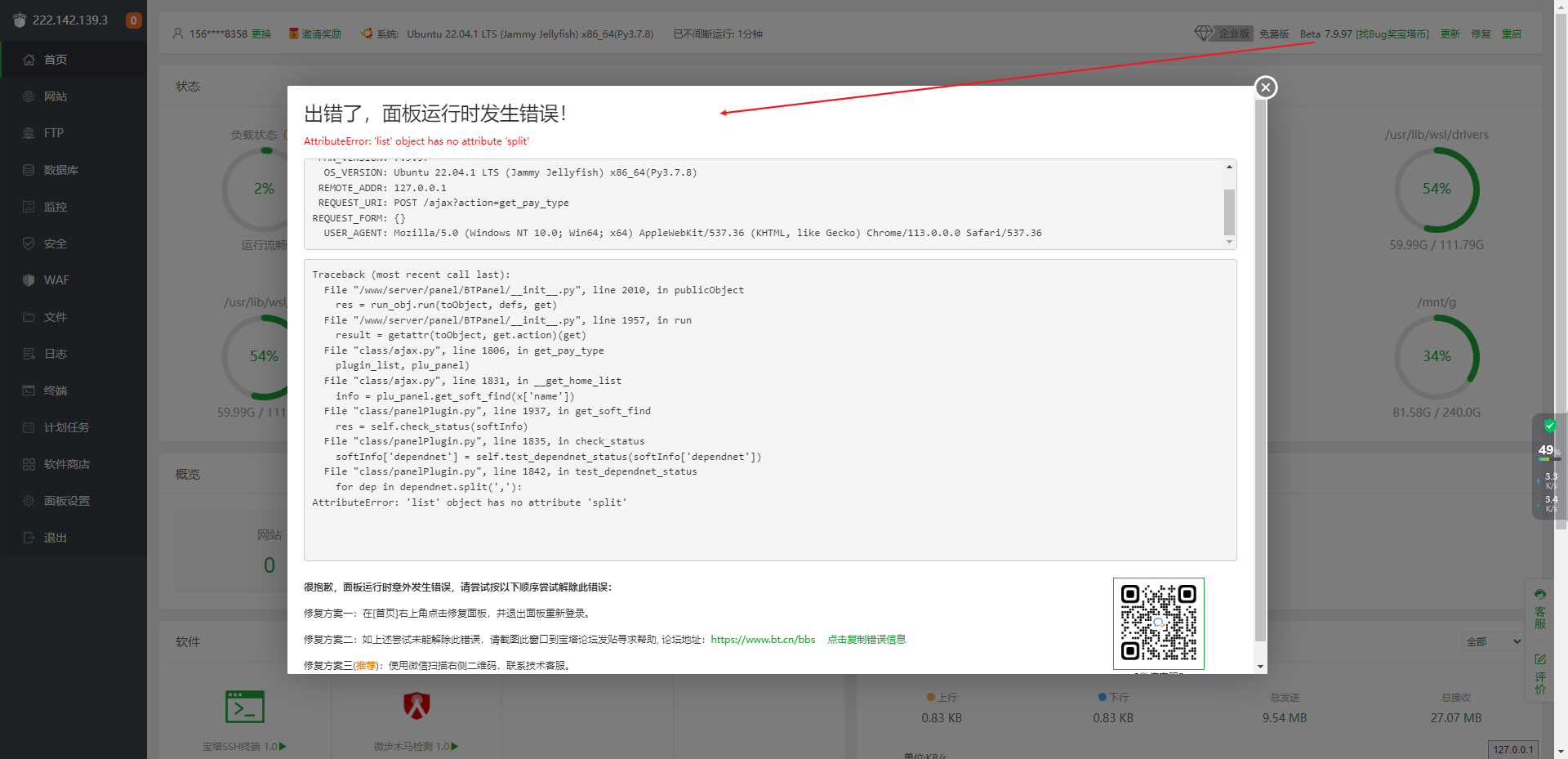Click the /usr/lib/wsl/drivers 54% disk gauge
The height and width of the screenshot is (759, 1568).
pyautogui.click(x=1437, y=190)
